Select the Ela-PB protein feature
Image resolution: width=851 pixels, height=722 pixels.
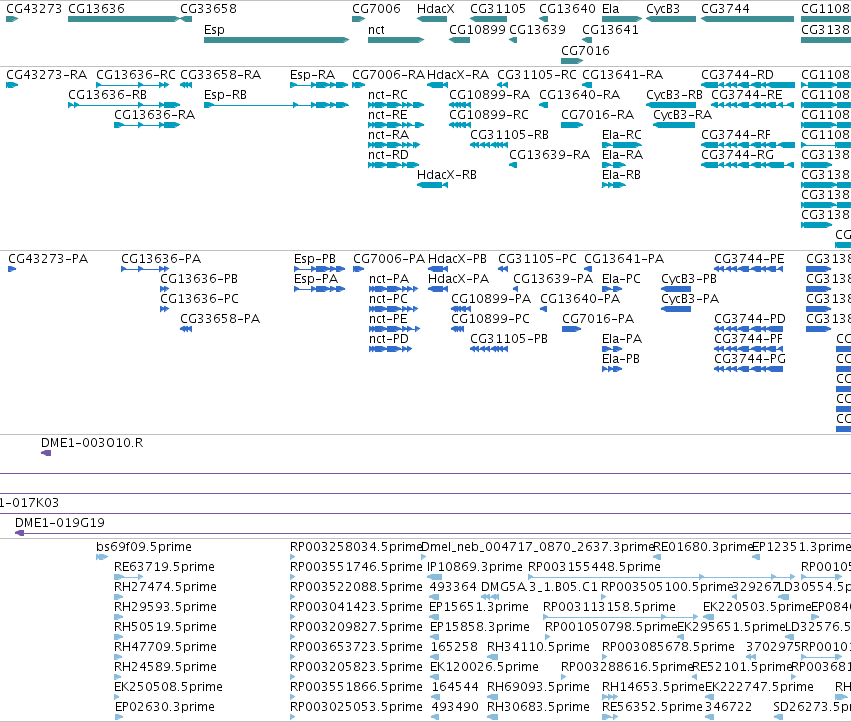(612, 369)
